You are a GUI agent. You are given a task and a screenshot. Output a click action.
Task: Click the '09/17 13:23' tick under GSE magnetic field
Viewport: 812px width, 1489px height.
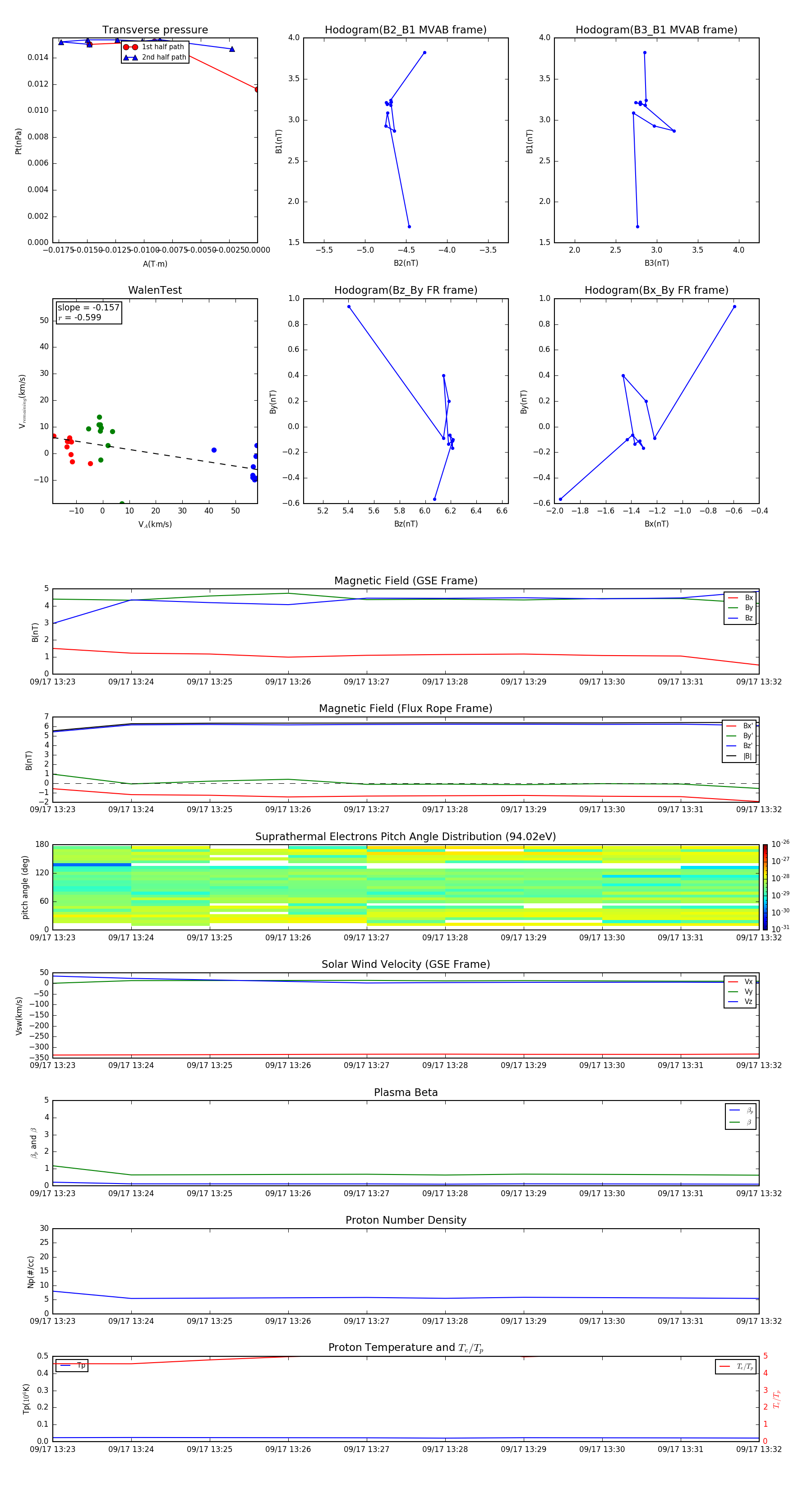tap(53, 682)
